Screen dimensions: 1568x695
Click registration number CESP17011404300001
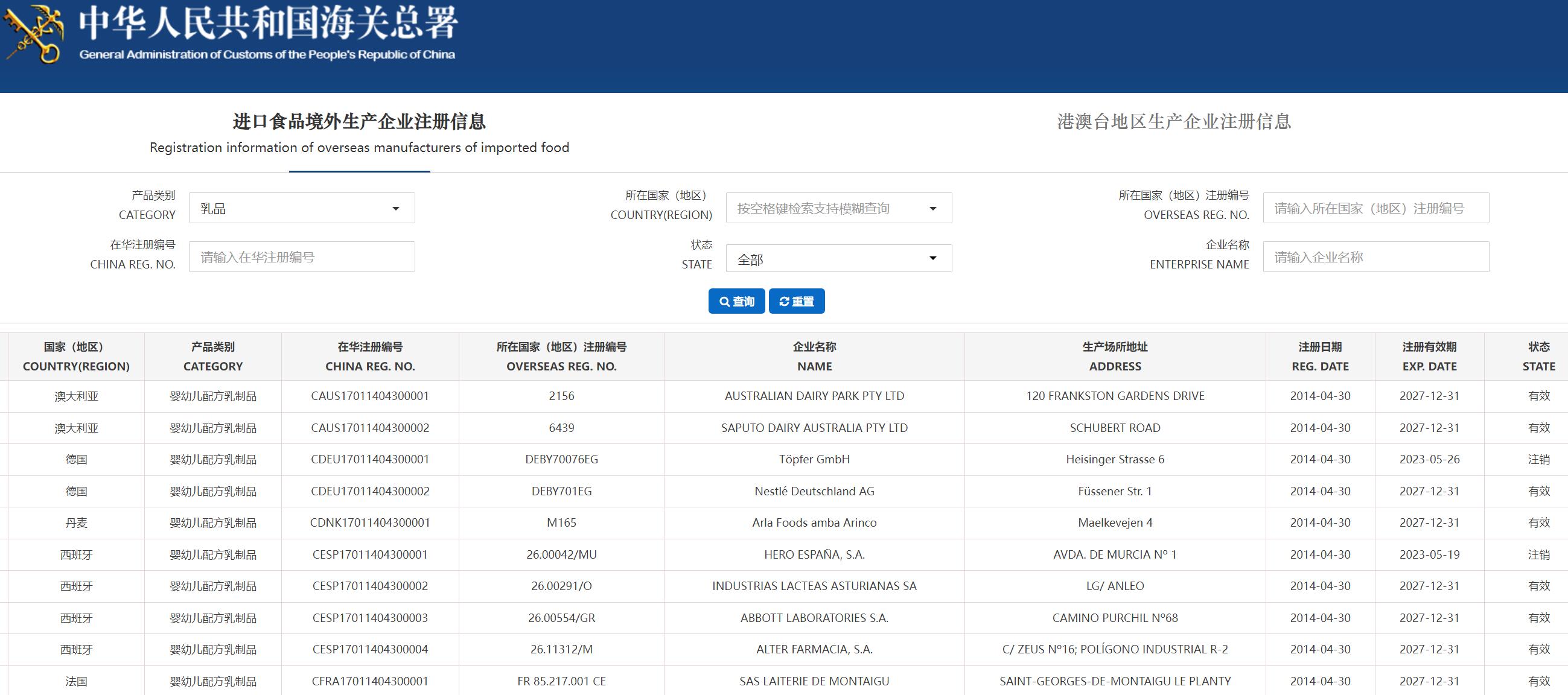click(x=370, y=554)
